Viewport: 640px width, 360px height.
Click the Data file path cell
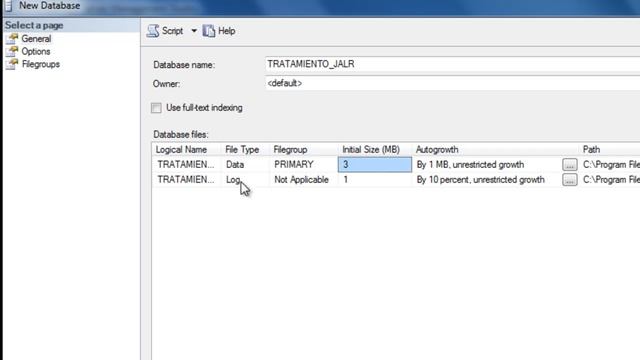point(610,164)
